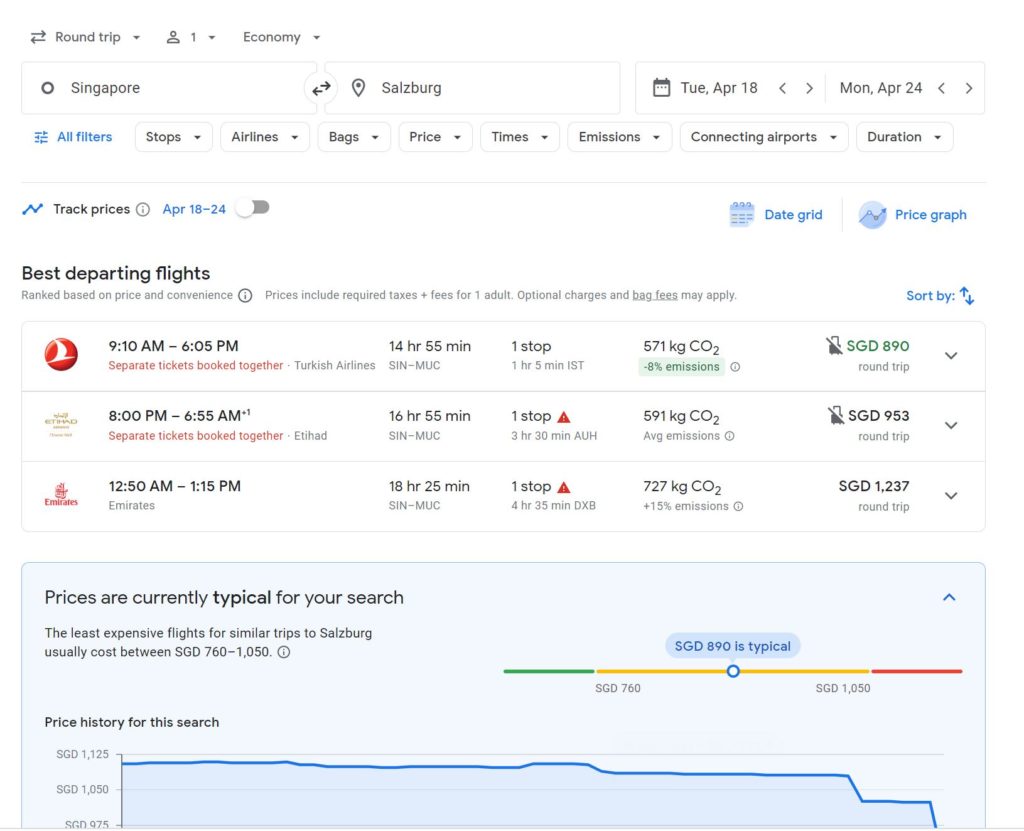Click the Singapore origin input field

[x=150, y=88]
